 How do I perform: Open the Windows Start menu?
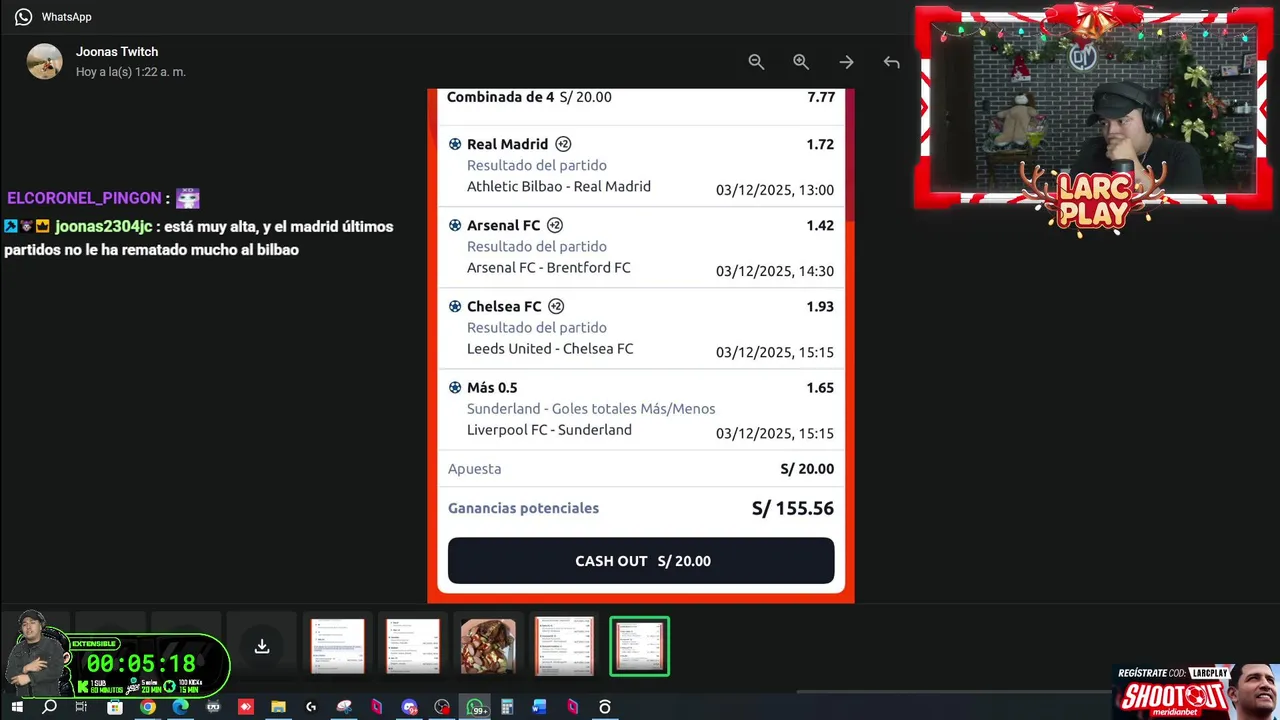click(x=17, y=707)
